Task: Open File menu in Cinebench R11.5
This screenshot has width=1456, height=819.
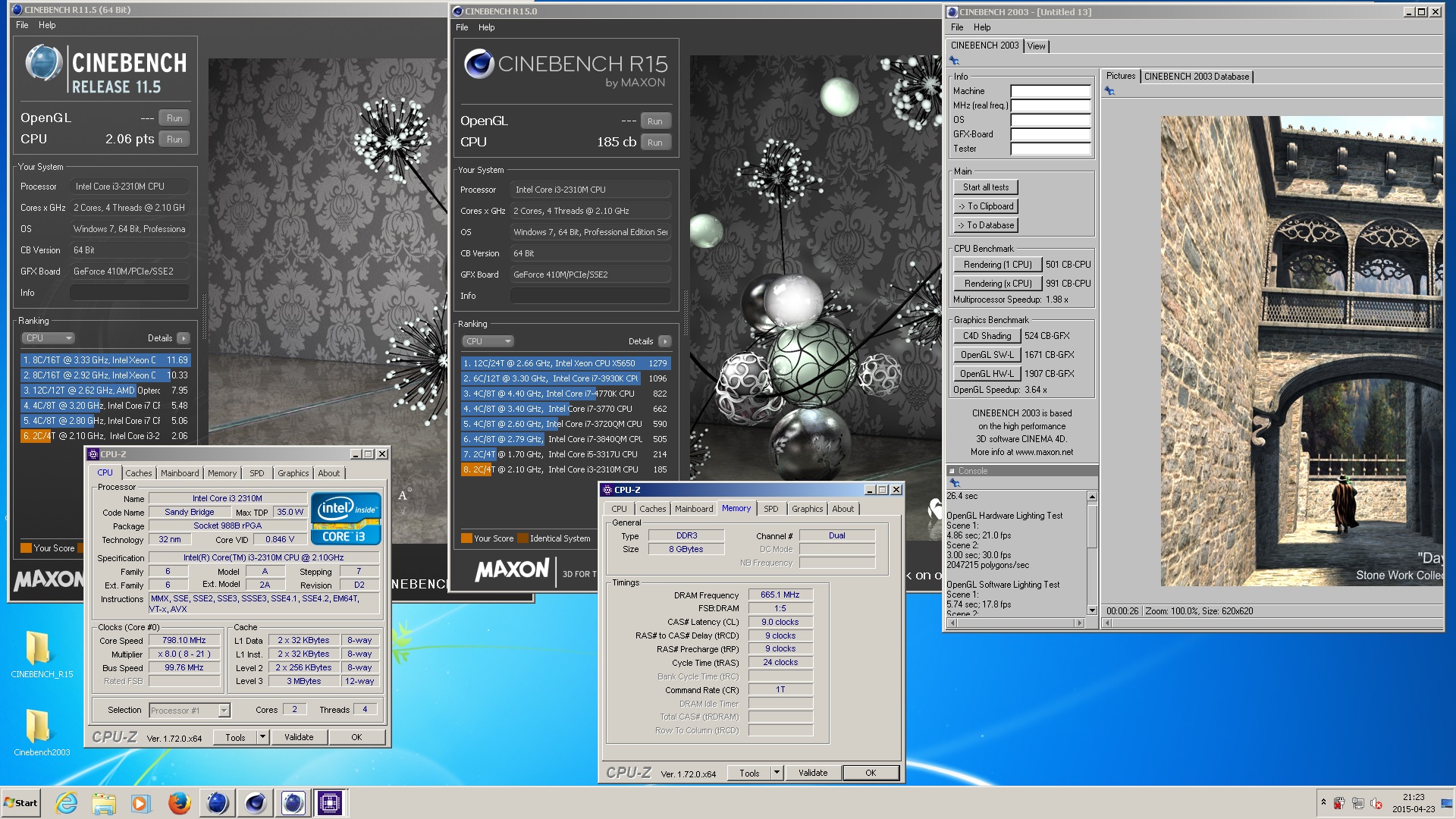Action: 22,25
